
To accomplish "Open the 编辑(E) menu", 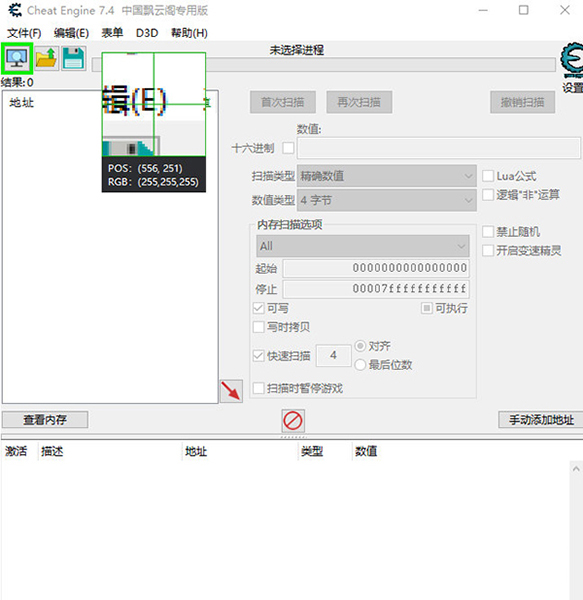I will pos(71,33).
